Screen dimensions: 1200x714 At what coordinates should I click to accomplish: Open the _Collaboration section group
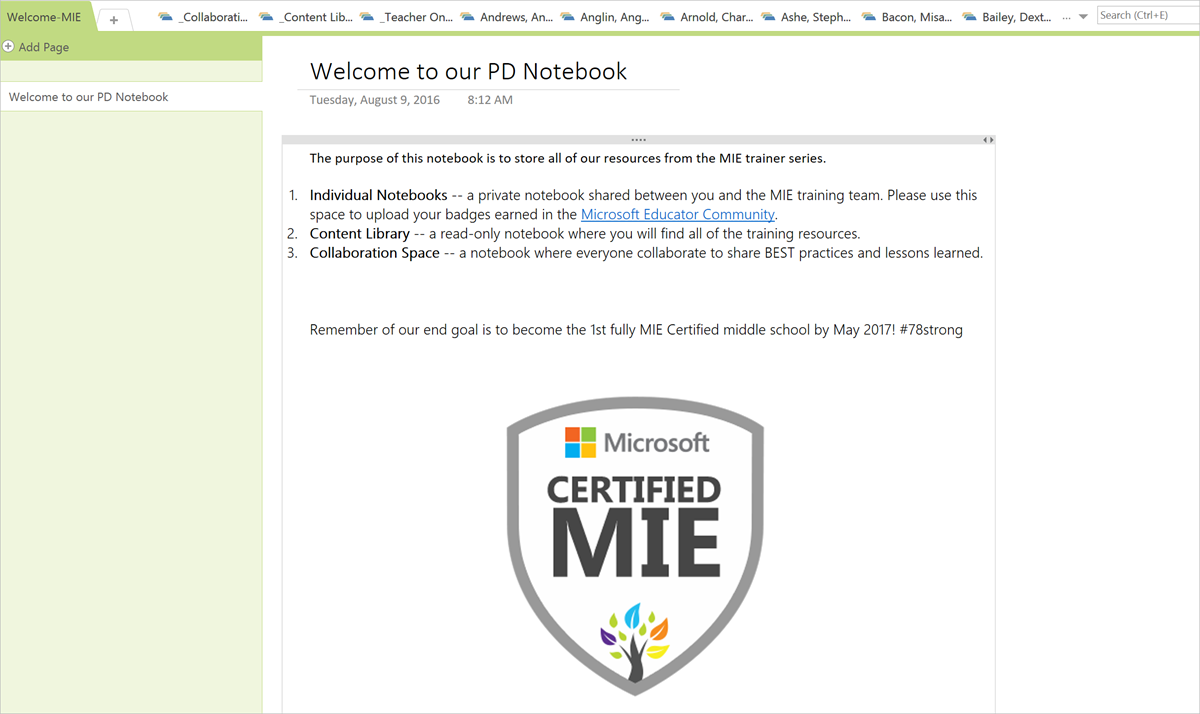204,17
